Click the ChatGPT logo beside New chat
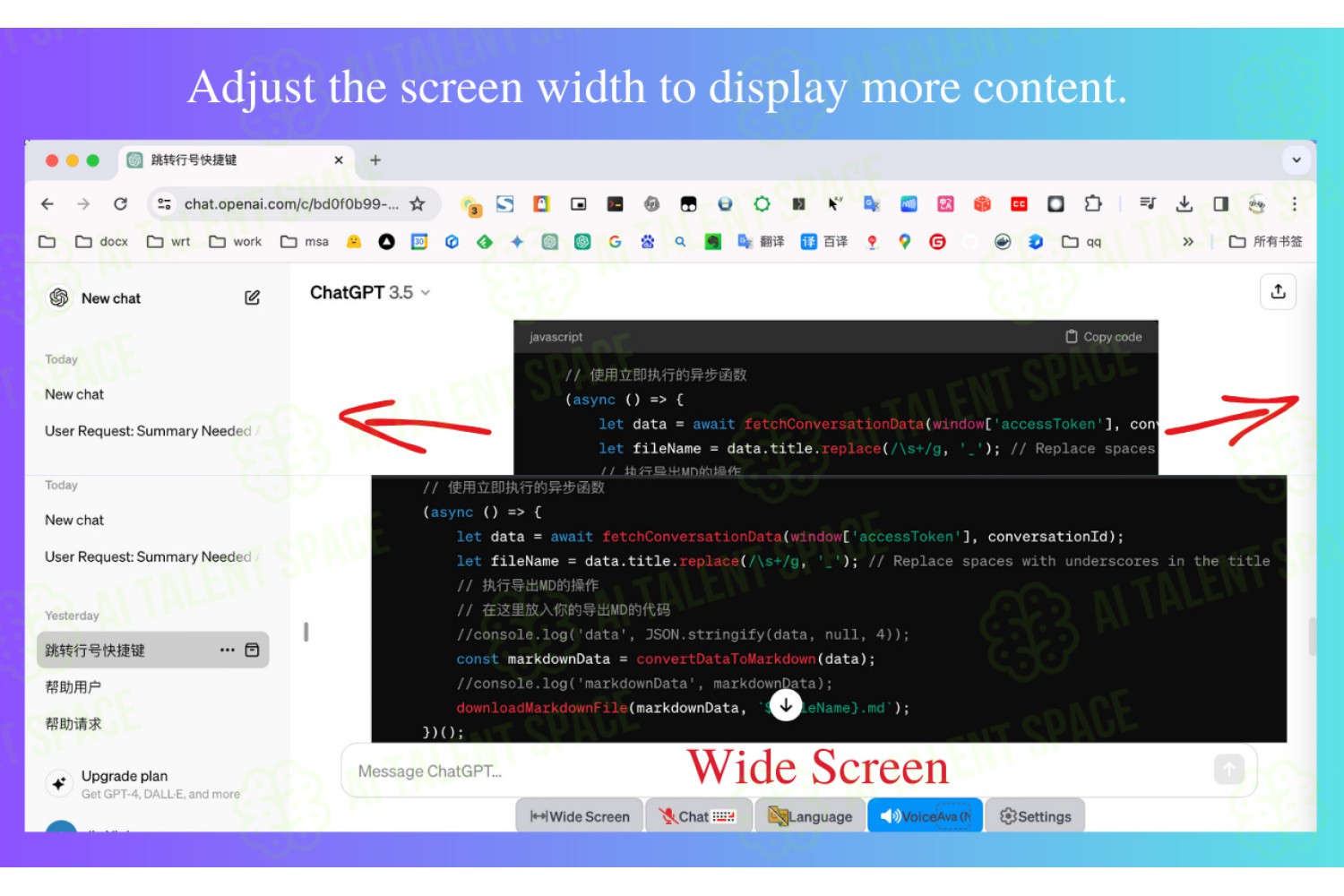The image size is (1344, 896). point(59,297)
